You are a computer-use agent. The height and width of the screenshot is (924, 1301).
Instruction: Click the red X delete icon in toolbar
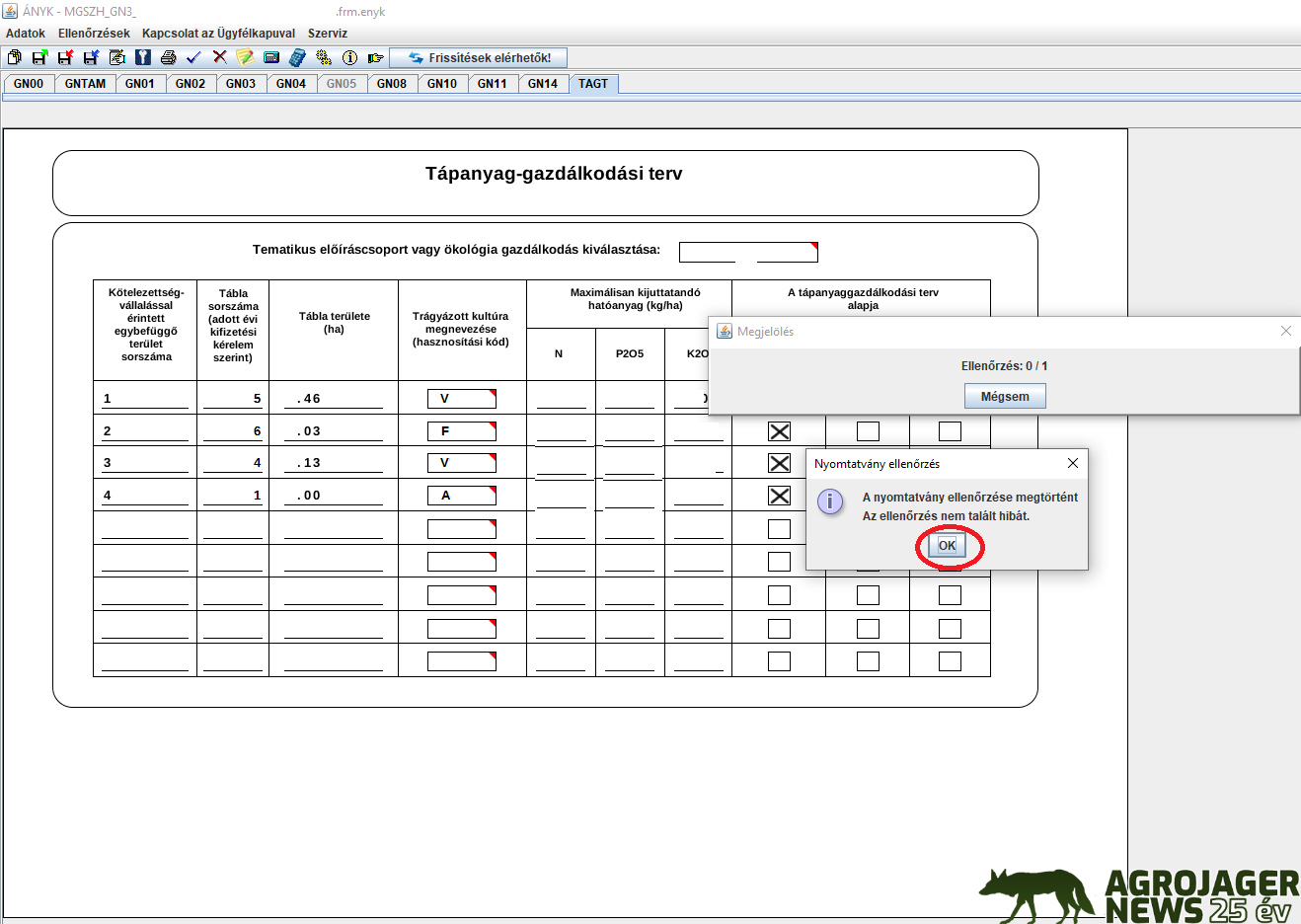point(219,58)
